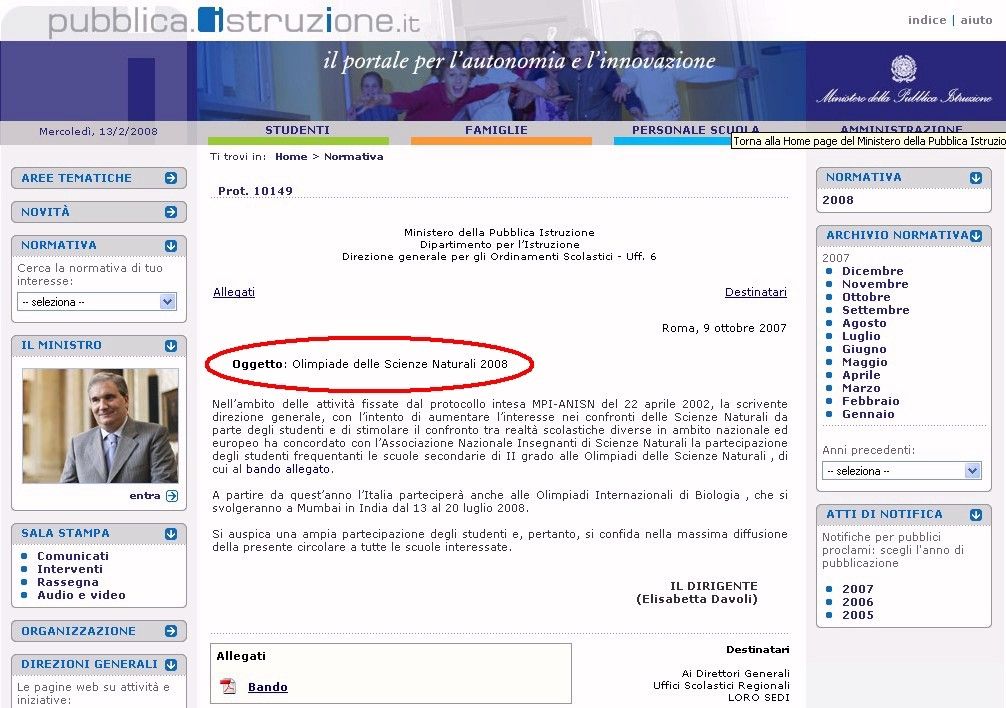Open the Novità section heading

point(46,212)
